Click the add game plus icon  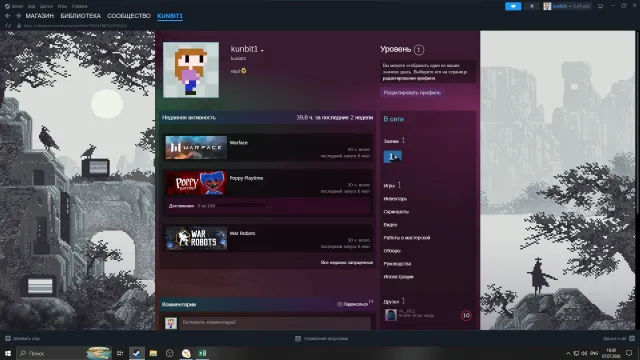(8, 338)
